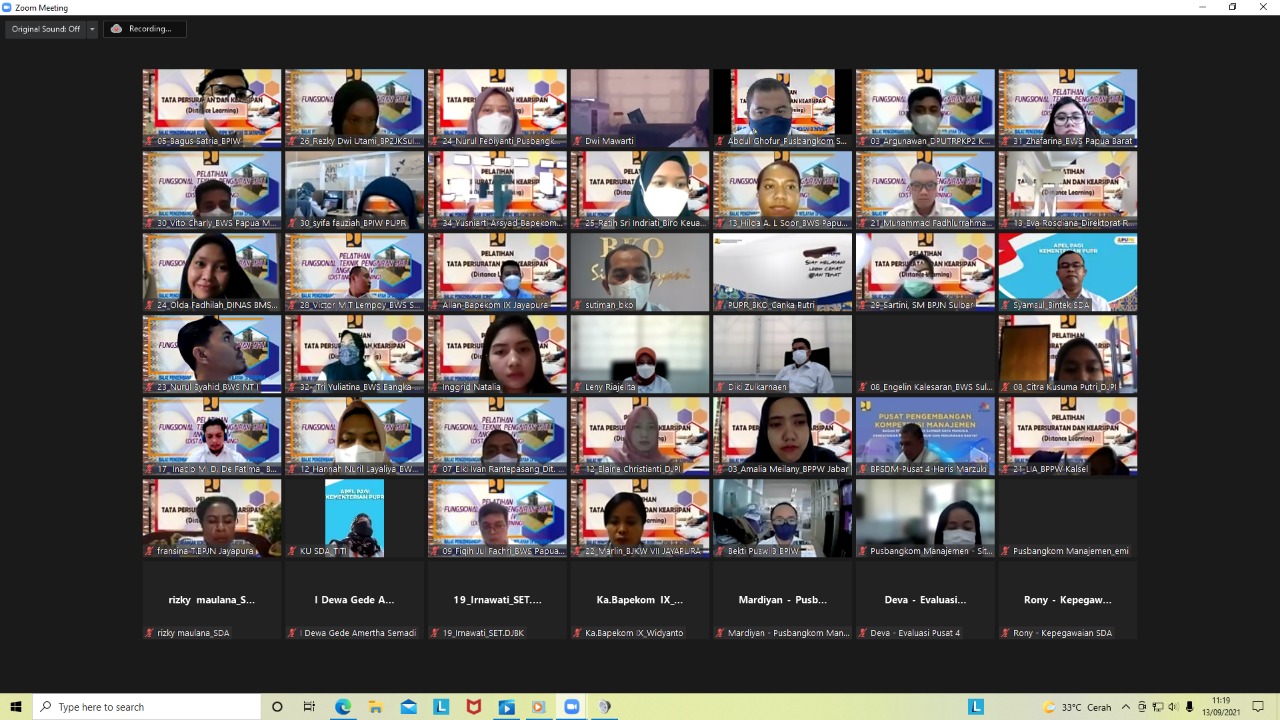Select the Didi Zulkarnaen video tile
Image resolution: width=1280 pixels, height=720 pixels.
(x=782, y=354)
